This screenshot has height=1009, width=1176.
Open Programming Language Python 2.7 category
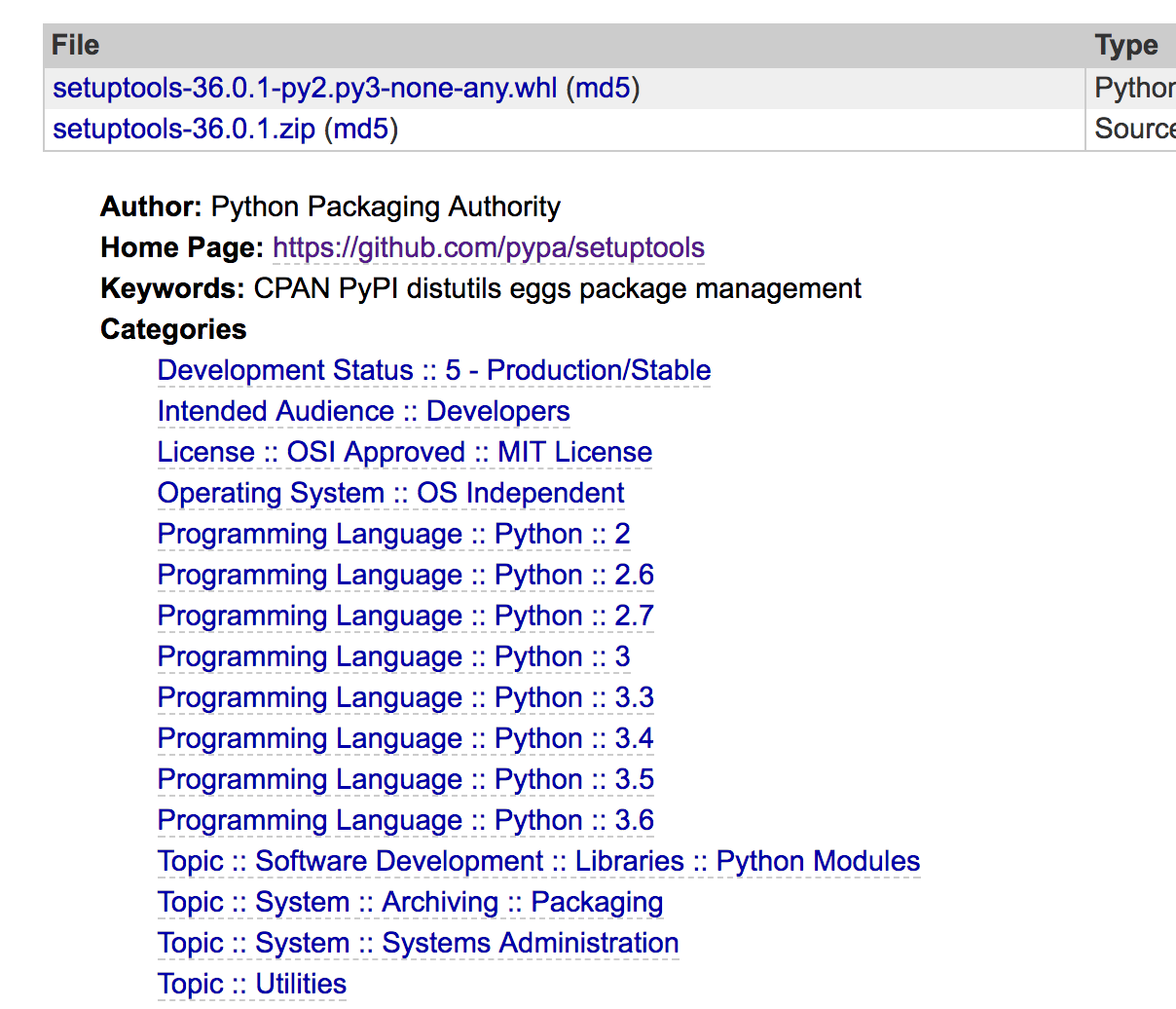pos(406,616)
